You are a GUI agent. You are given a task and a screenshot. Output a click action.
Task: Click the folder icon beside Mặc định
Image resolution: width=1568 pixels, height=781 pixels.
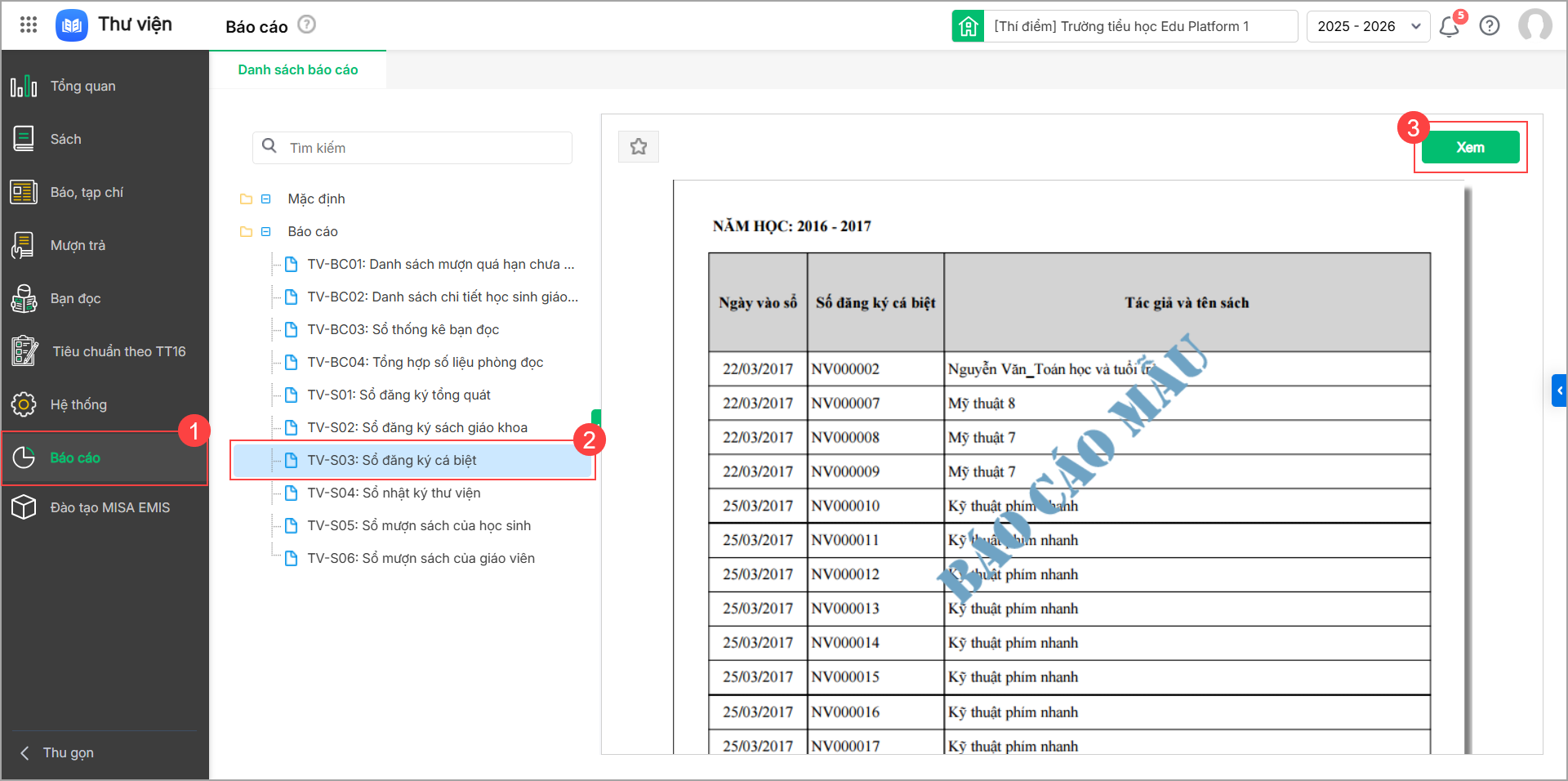pos(246,199)
